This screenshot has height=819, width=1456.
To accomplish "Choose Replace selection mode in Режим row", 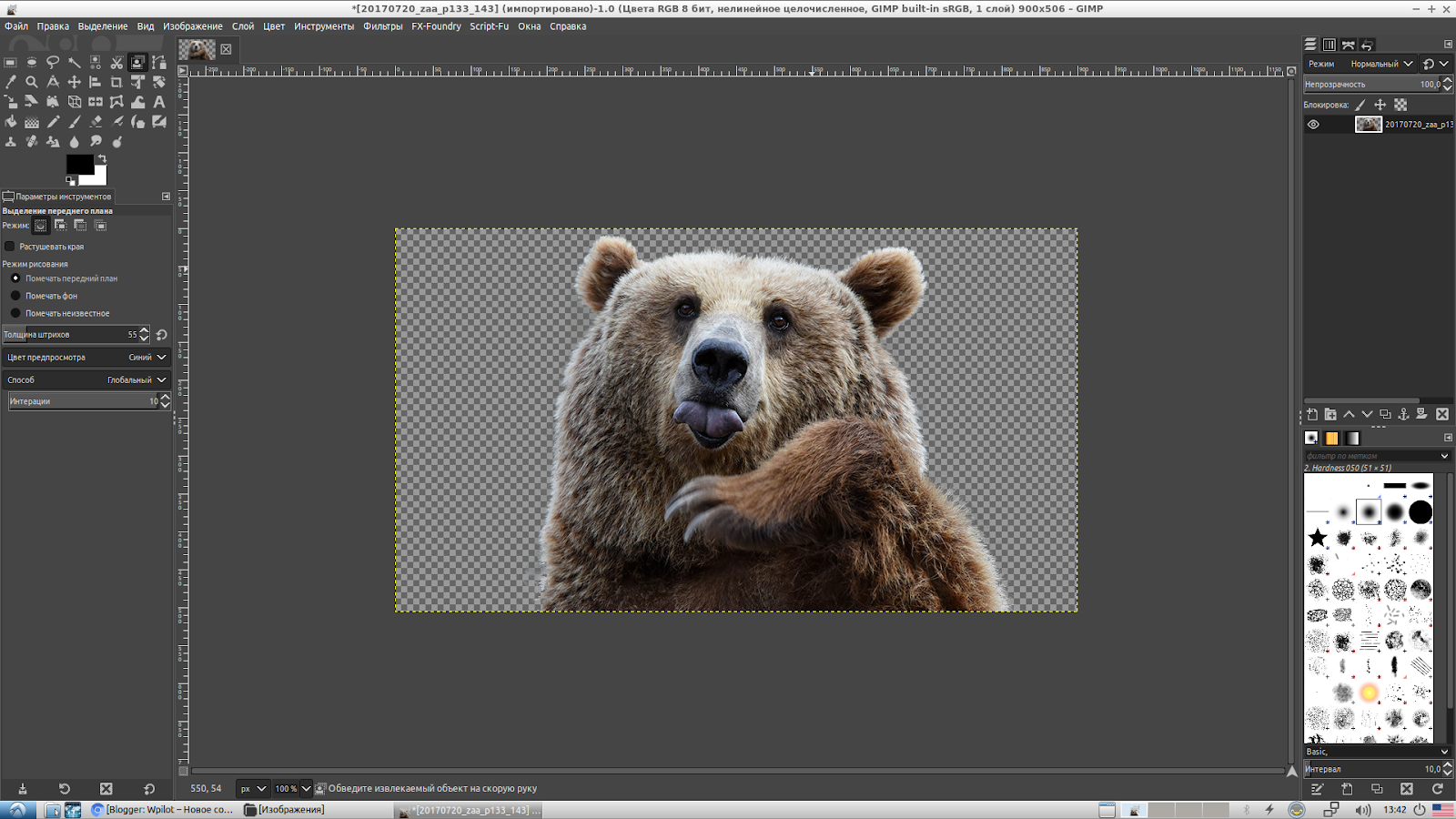I will (40, 226).
